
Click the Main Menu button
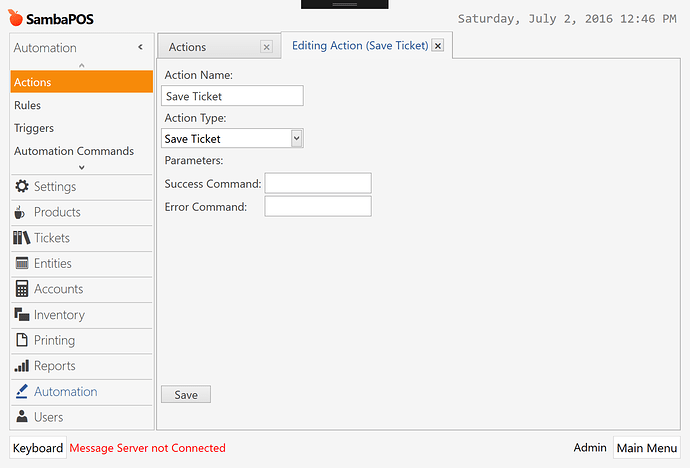646,448
